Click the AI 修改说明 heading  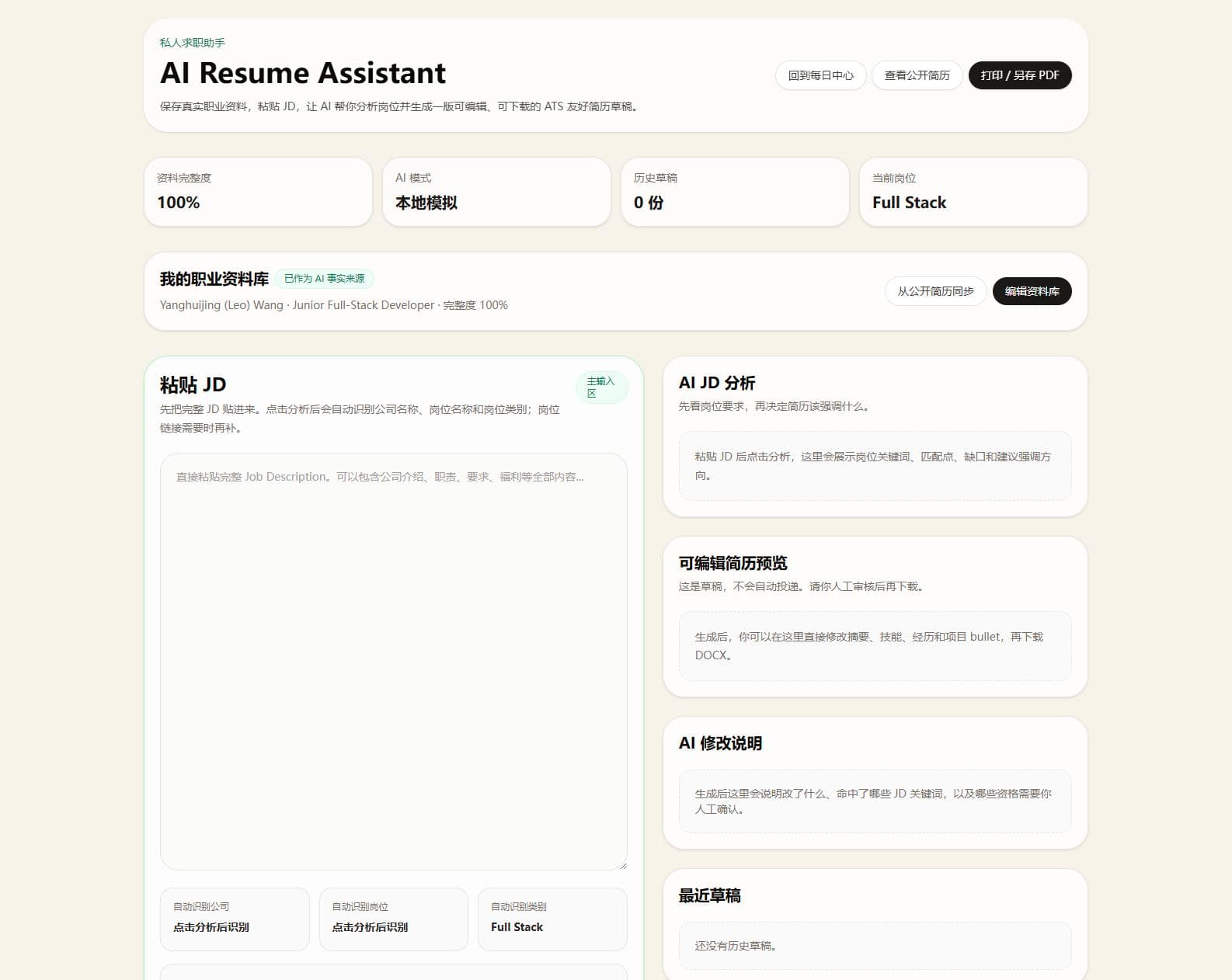click(x=720, y=743)
